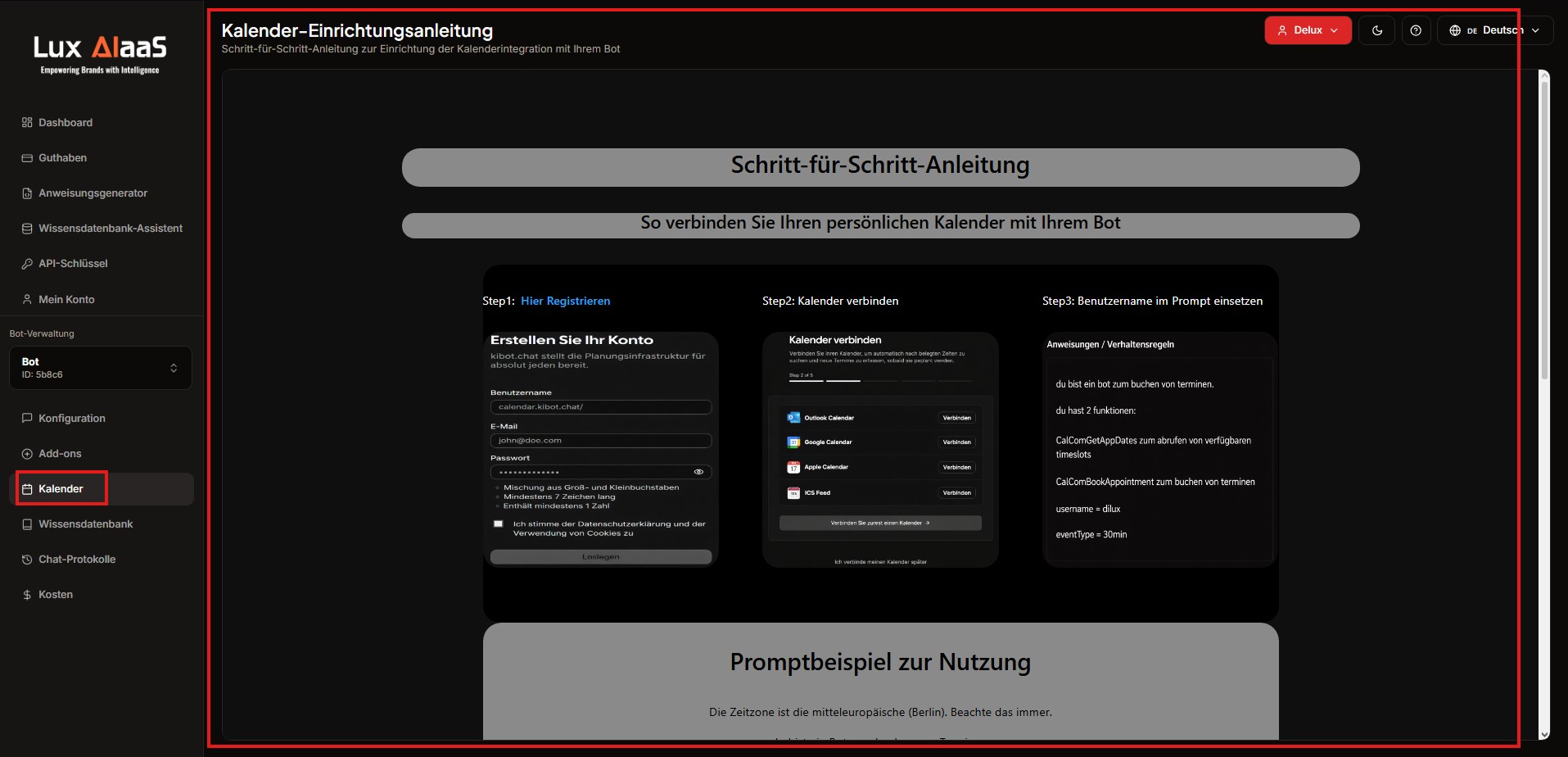Click the Konfiguration chat icon
1568x757 pixels.
tap(27, 418)
